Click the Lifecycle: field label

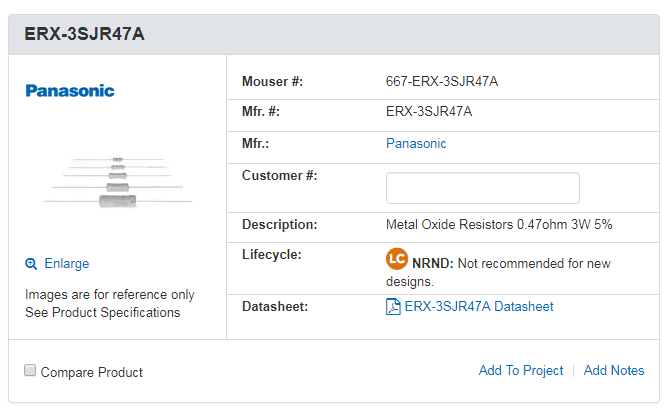coord(271,254)
